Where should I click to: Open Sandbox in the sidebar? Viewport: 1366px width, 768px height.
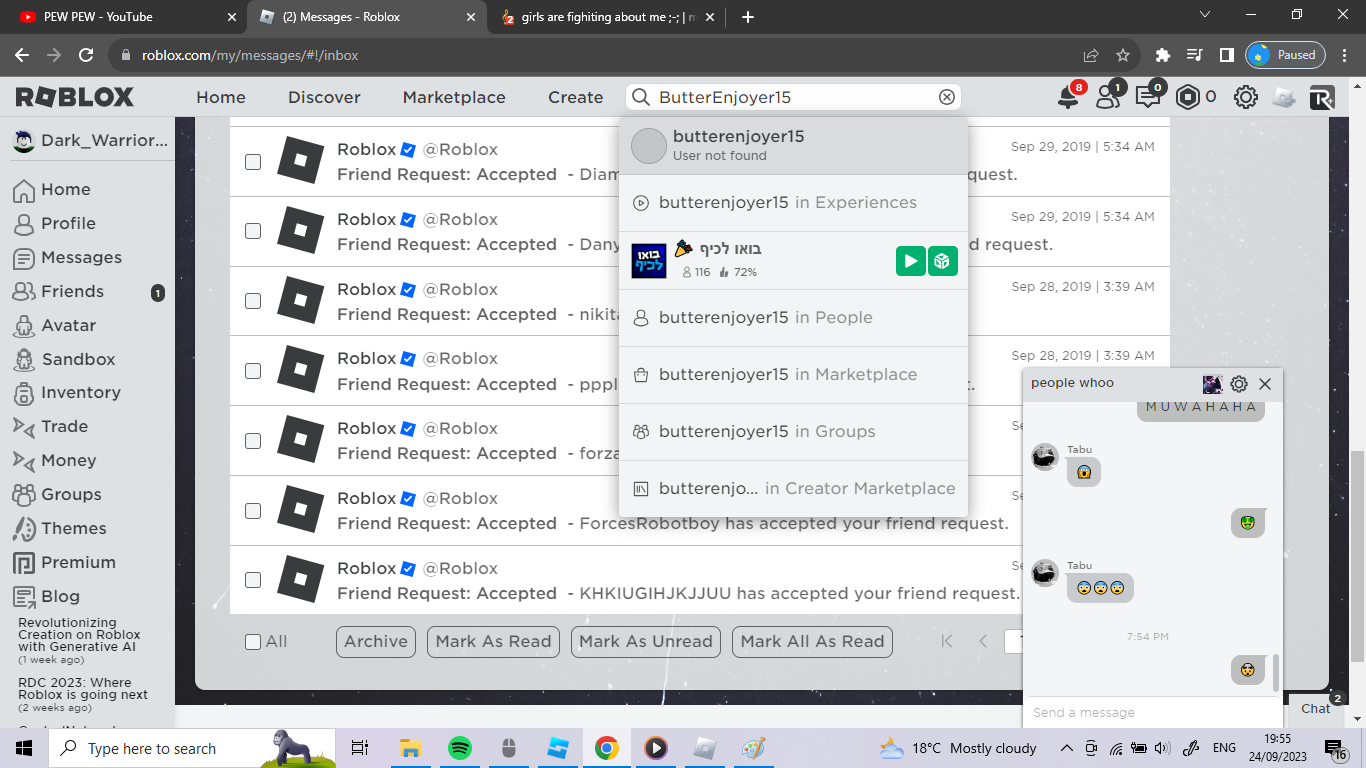pyautogui.click(x=78, y=359)
